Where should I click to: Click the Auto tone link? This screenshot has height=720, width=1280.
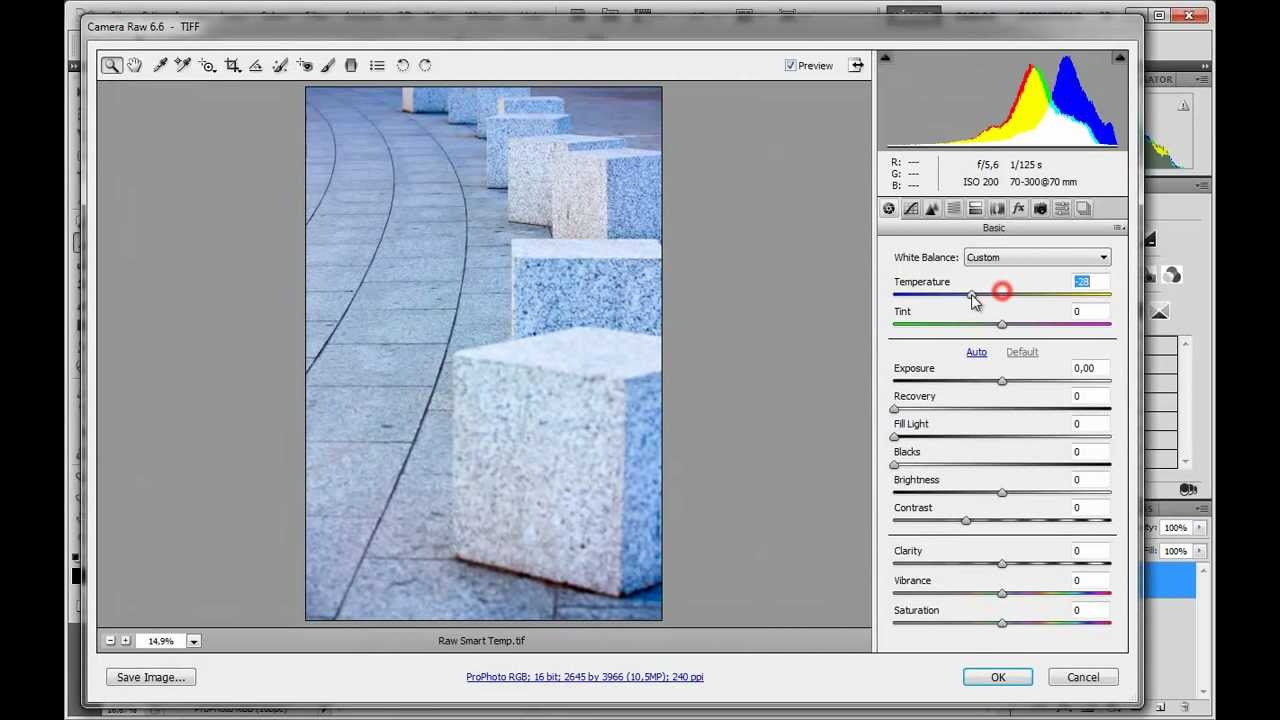pos(976,352)
